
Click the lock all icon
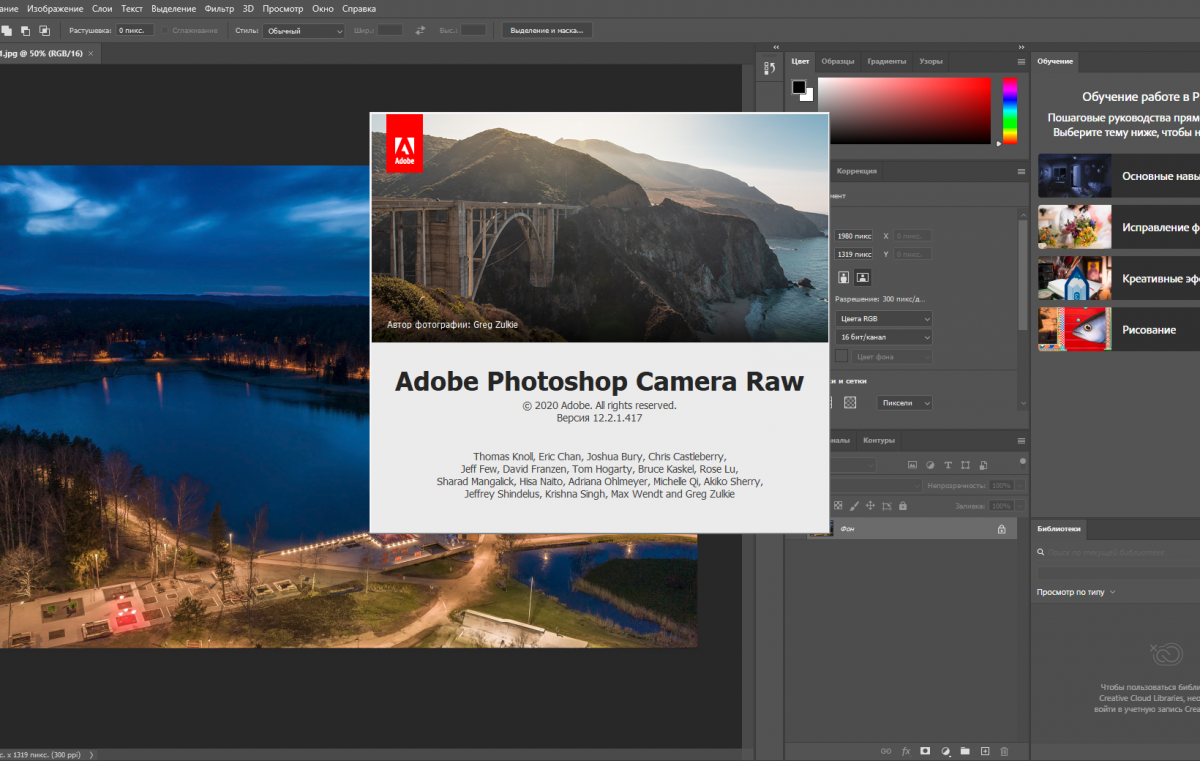point(902,506)
